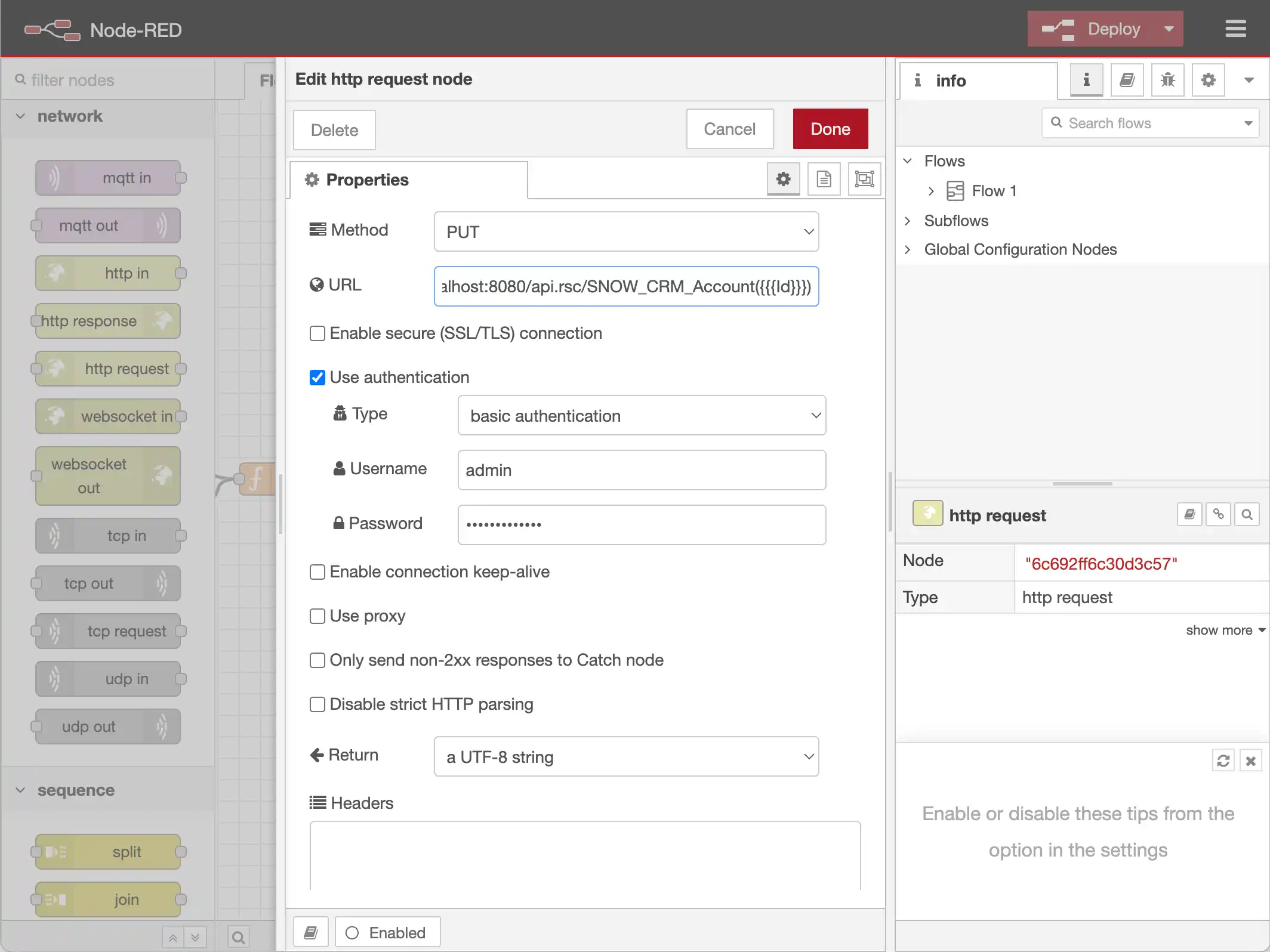Click the search node icon for http request
Viewport: 1270px width, 952px height.
click(x=1247, y=514)
